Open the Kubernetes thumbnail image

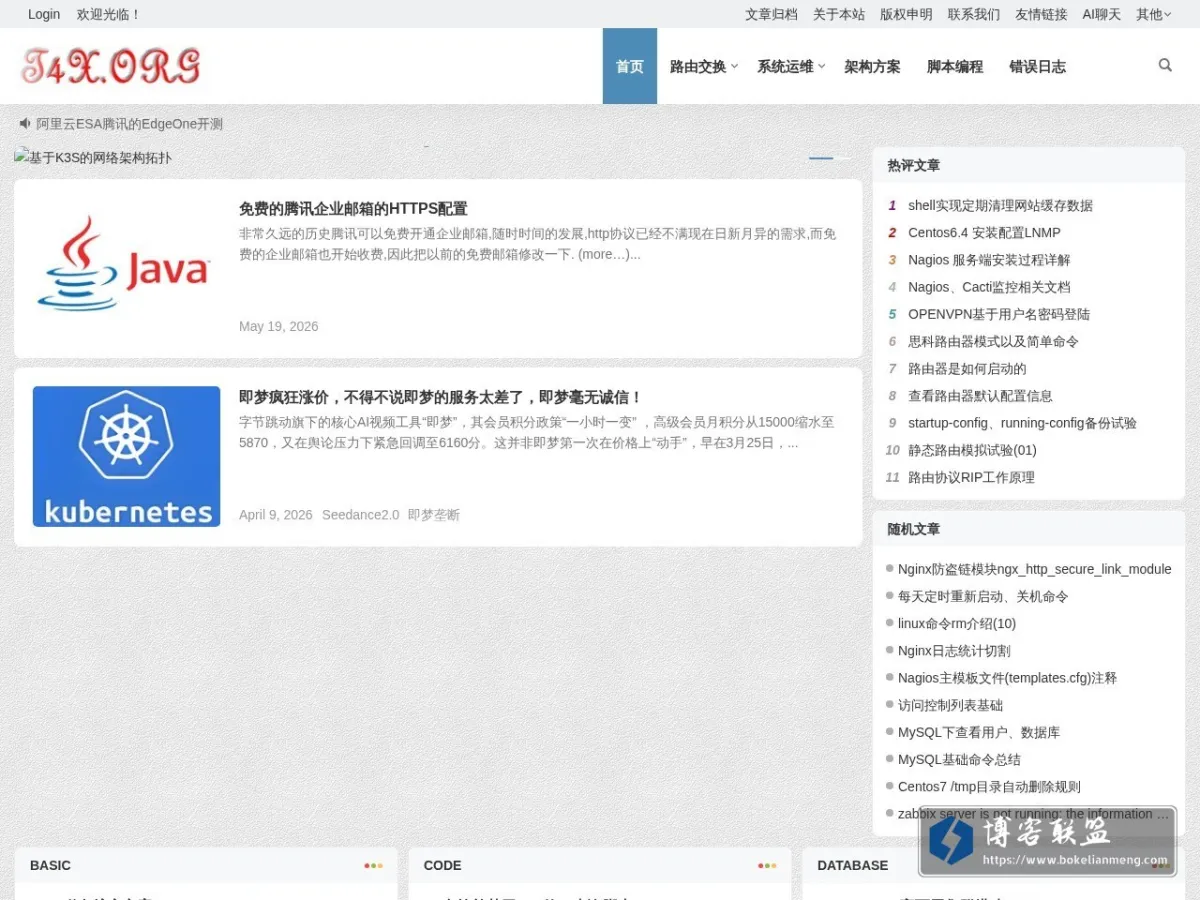coord(126,456)
